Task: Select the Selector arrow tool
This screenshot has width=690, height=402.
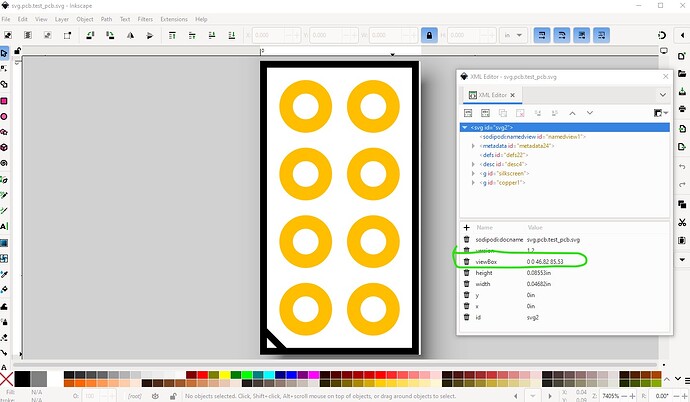Action: (5, 53)
